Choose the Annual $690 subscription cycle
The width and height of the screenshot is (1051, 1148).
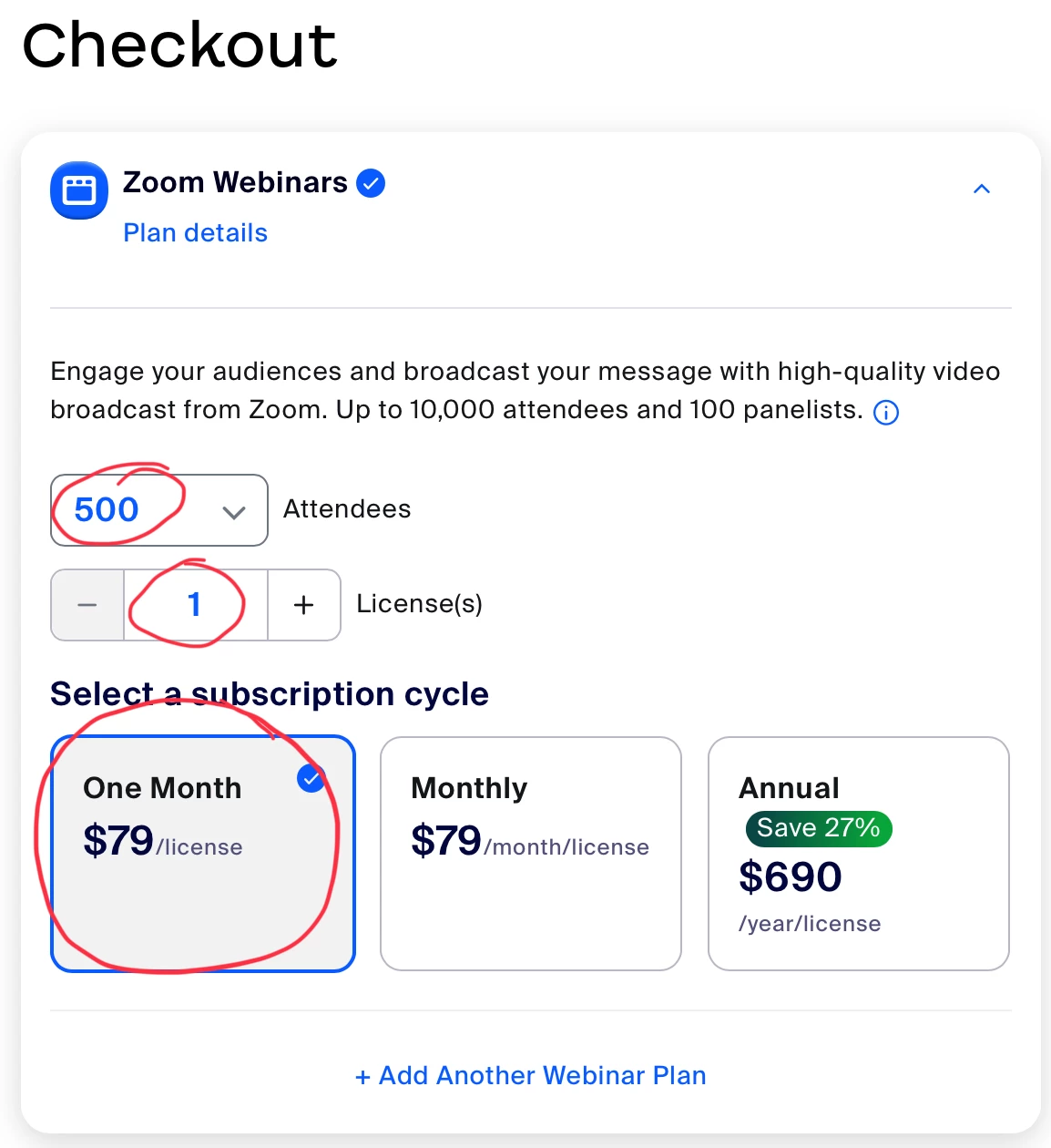pyautogui.click(x=859, y=854)
